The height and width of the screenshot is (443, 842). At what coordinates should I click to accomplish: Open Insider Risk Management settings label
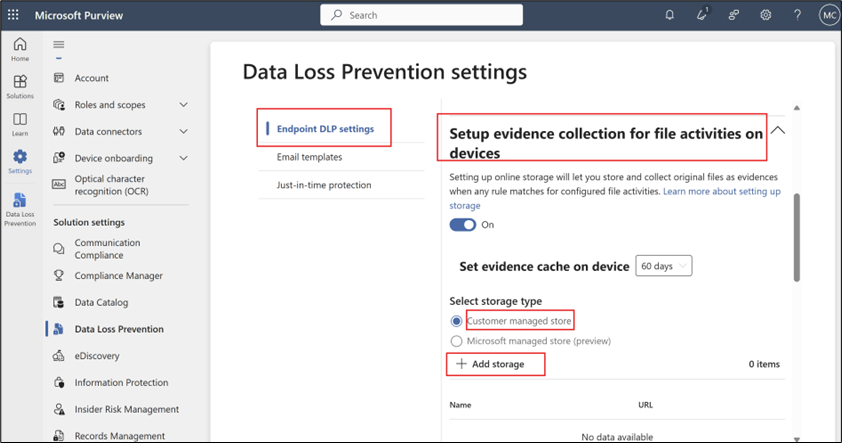127,409
